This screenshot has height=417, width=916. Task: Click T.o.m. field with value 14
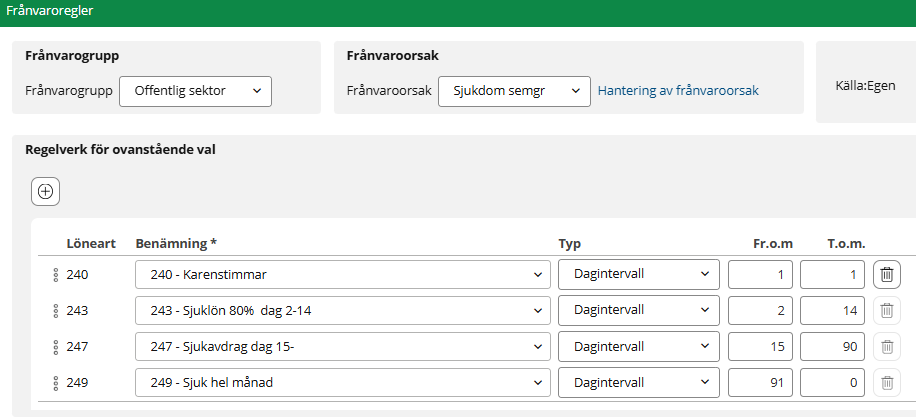coord(832,311)
